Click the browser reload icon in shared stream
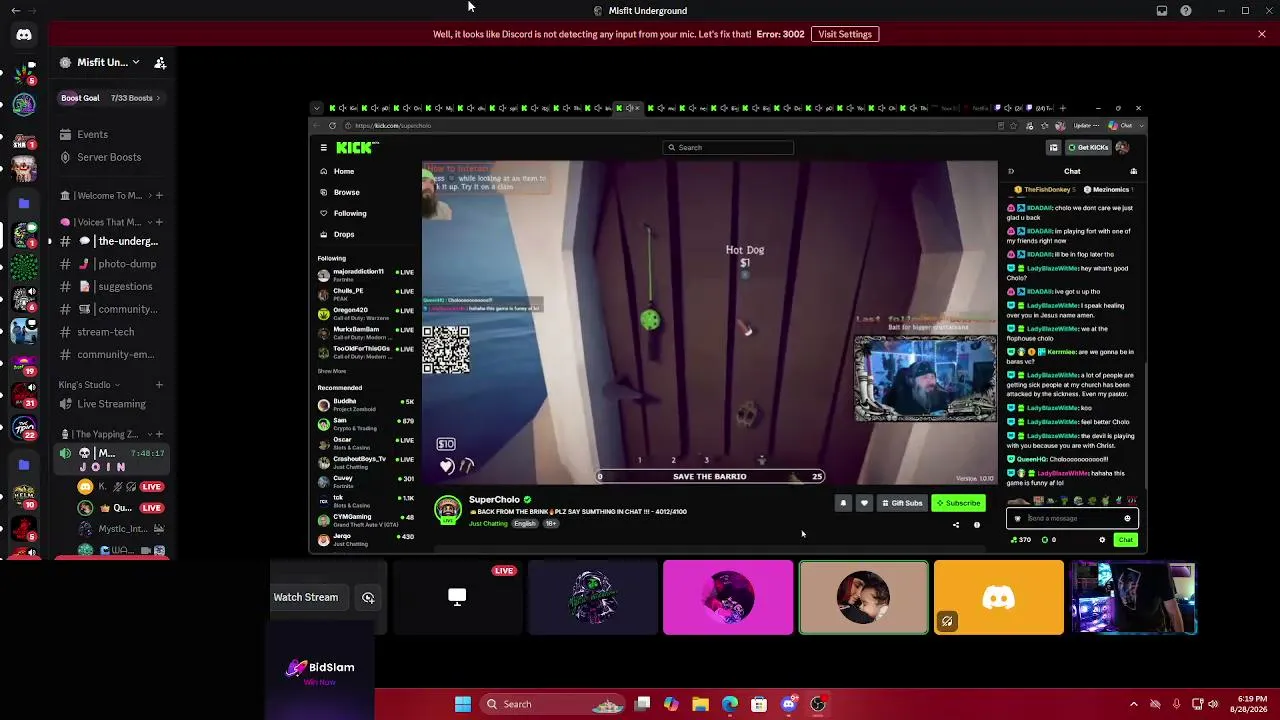1280x720 pixels. tap(332, 126)
